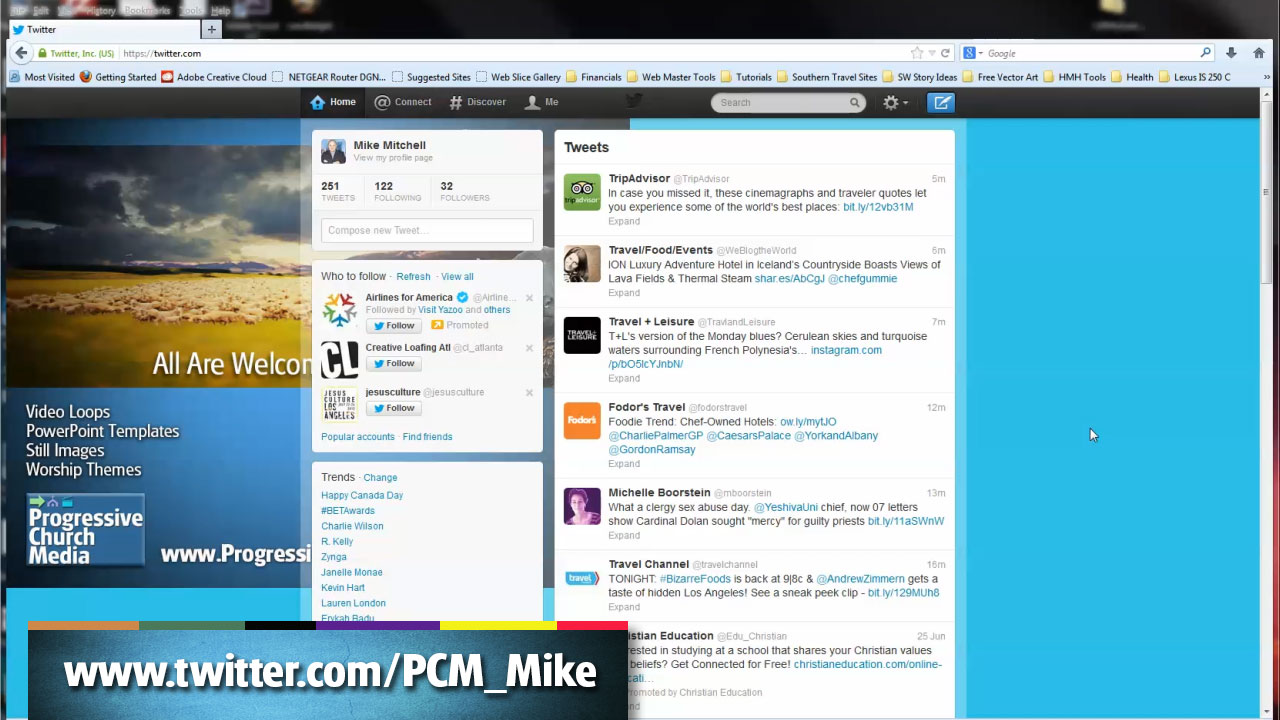The width and height of the screenshot is (1280, 720).
Task: Click View my profile page link
Action: pos(393,158)
